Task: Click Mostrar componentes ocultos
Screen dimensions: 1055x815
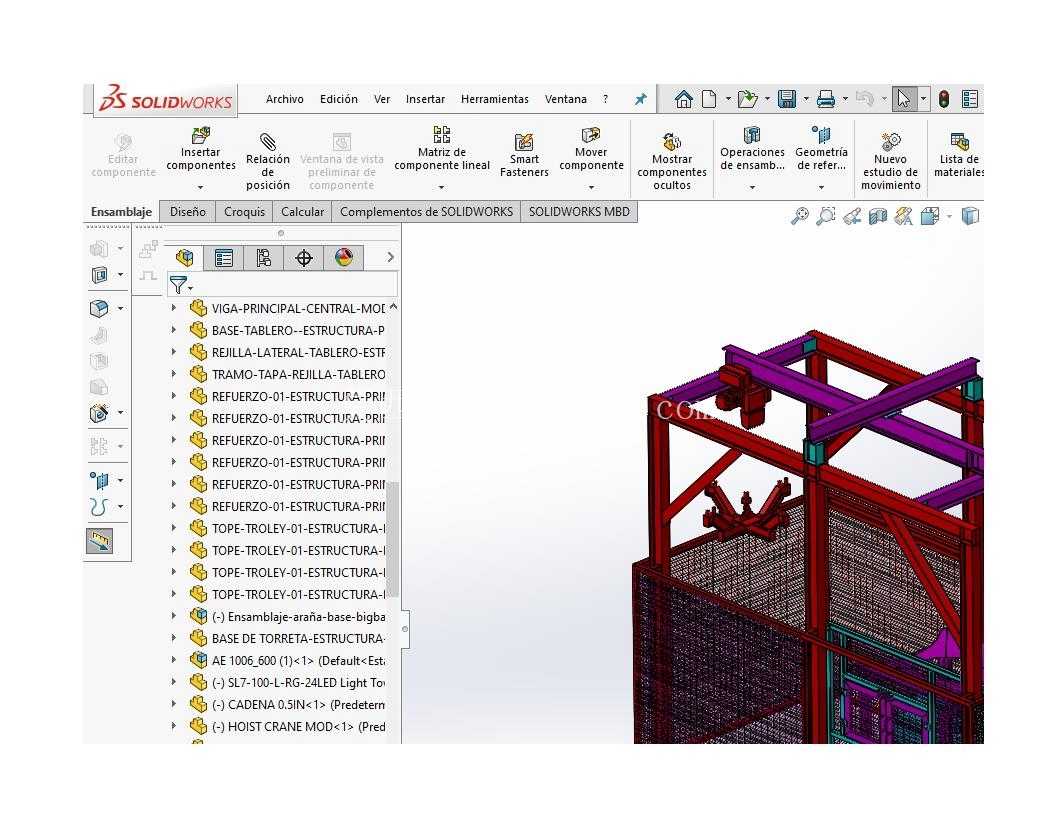Action: click(671, 162)
